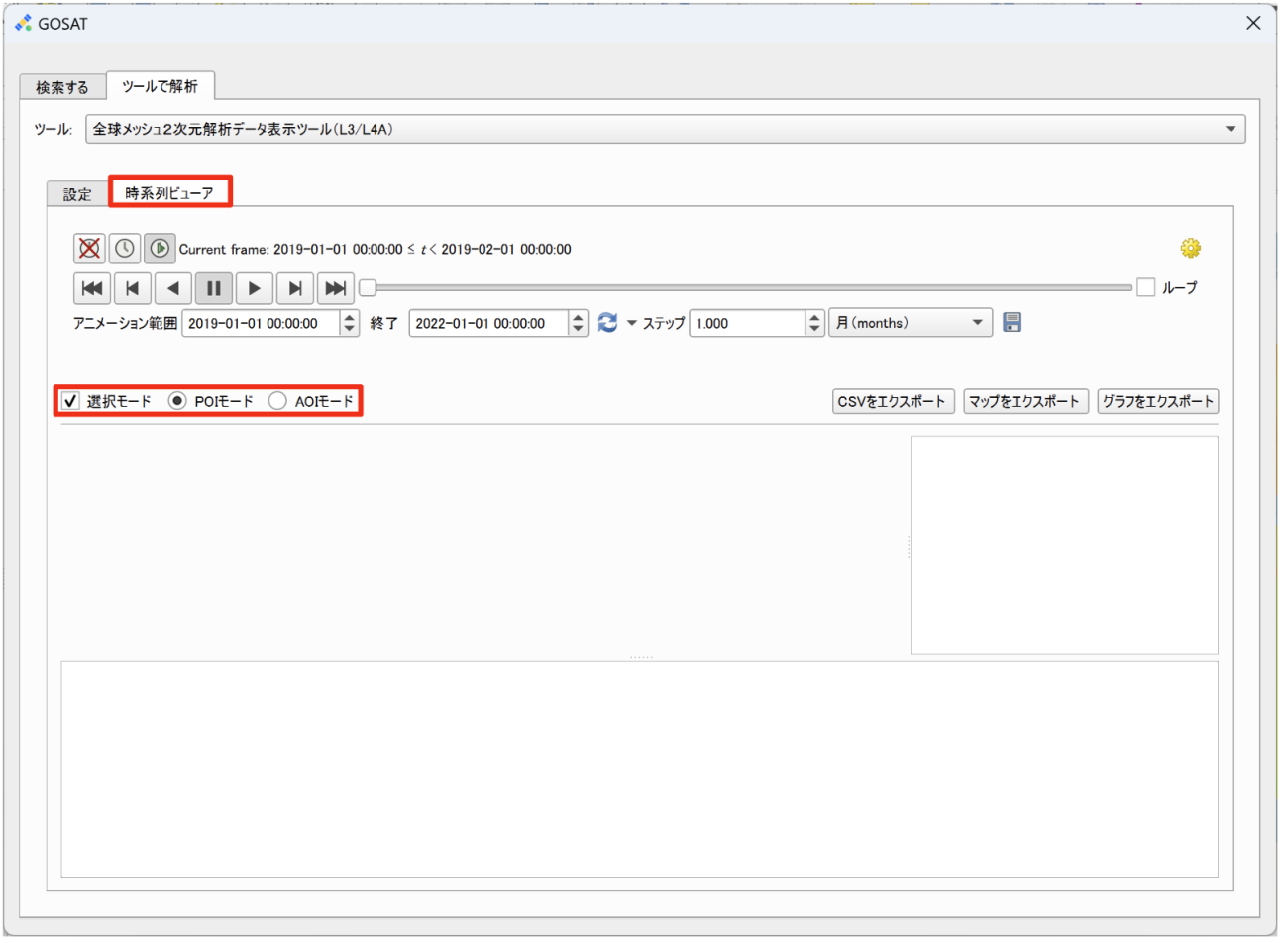Play the animation forward
This screenshot has height=943, width=1288.
click(x=254, y=288)
